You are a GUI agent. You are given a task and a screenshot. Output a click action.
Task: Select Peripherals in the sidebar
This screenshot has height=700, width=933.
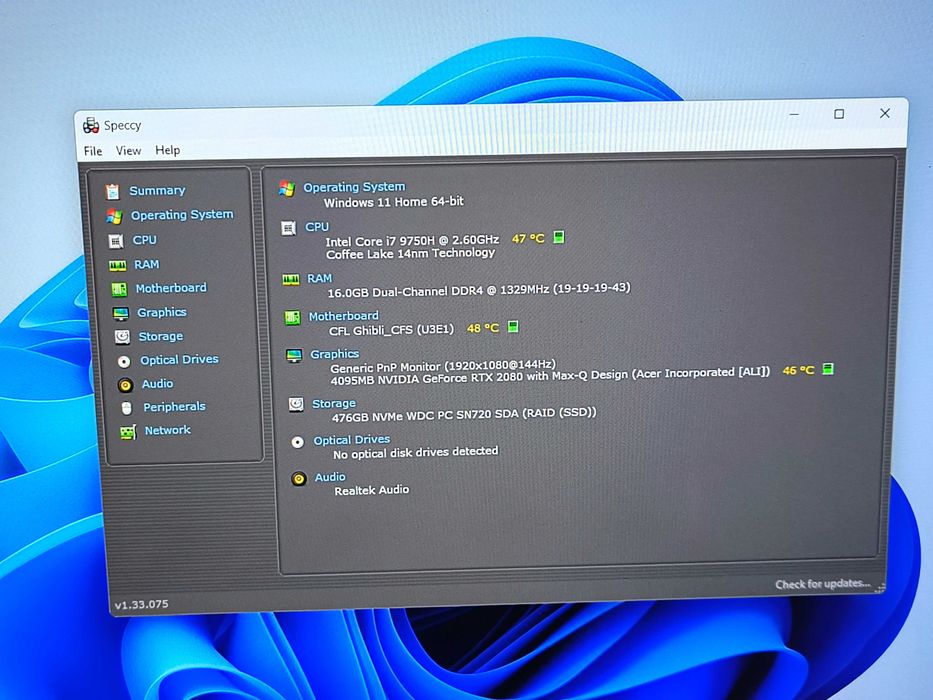(x=174, y=407)
